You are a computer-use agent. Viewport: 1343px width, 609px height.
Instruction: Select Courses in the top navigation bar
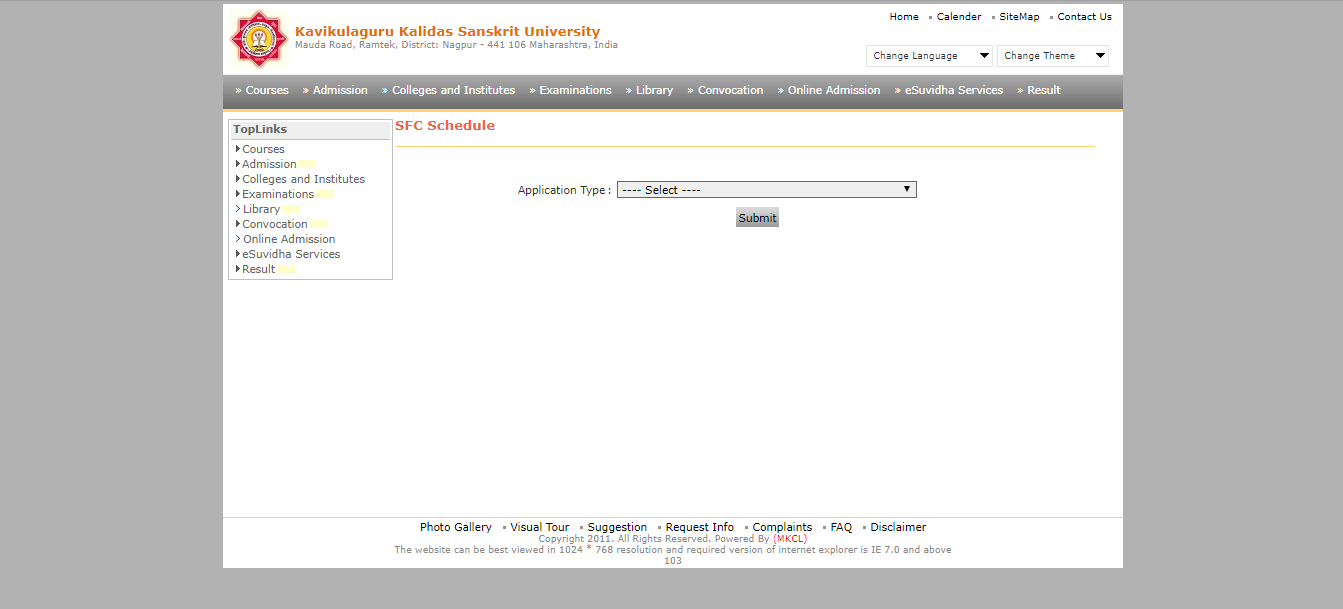click(x=266, y=90)
